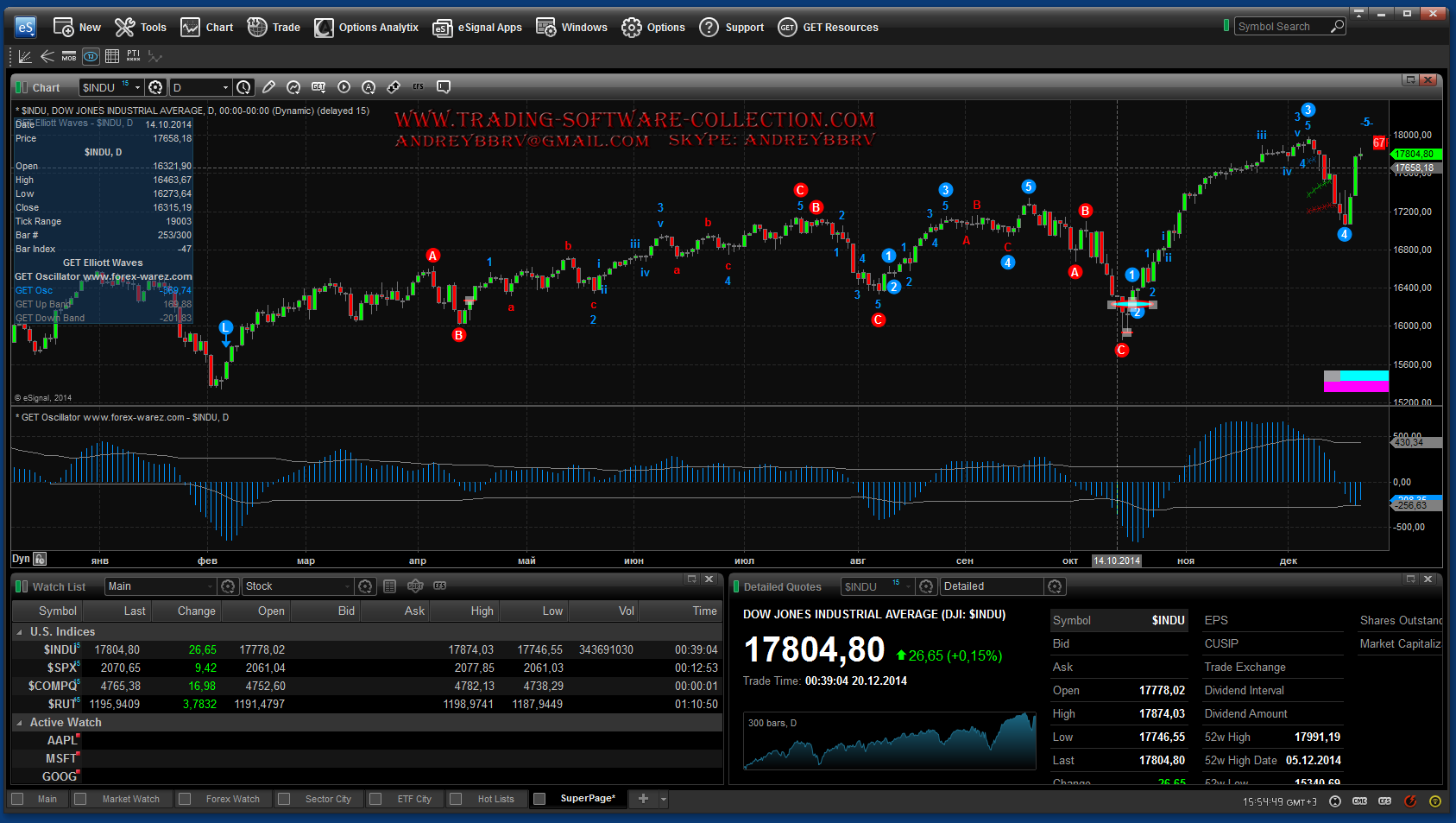This screenshot has height=823, width=1456.
Task: Open the chart interval dropdown showing D
Action: coord(201,87)
